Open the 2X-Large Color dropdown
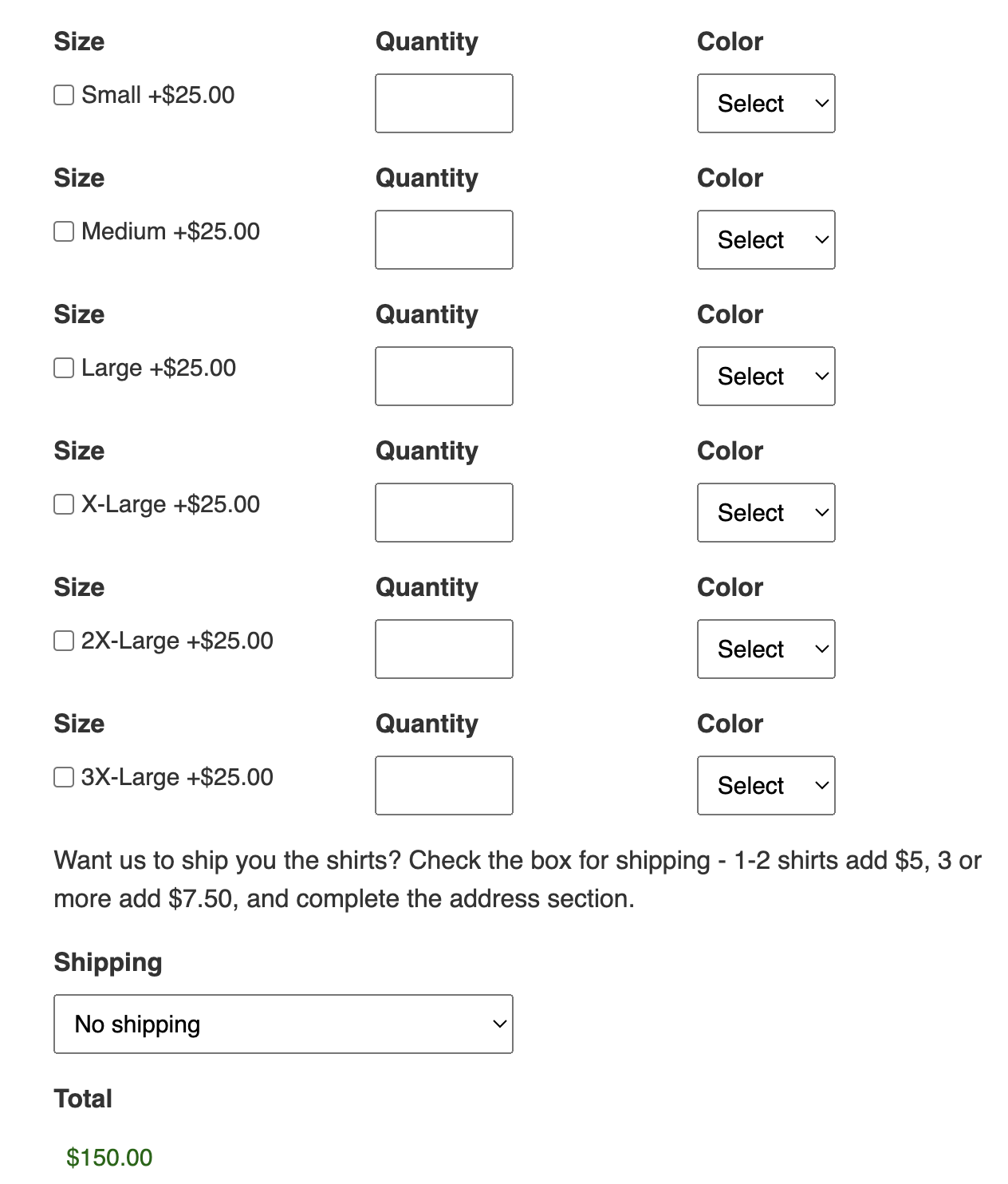Image resolution: width=1008 pixels, height=1184 pixels. 766,649
